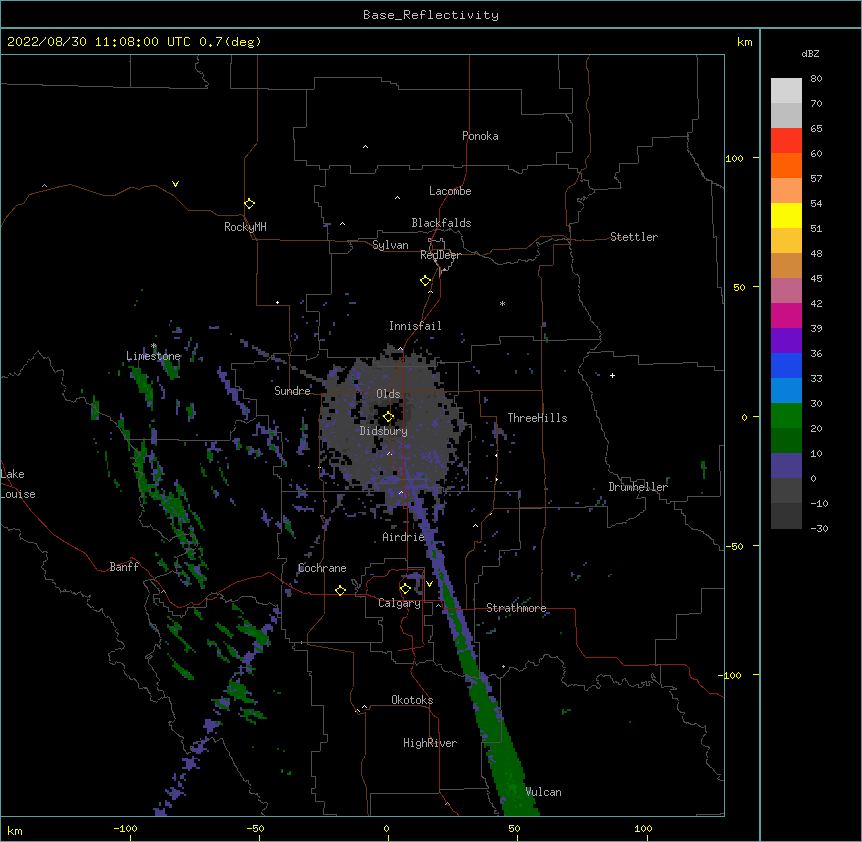Click the dBZ unit label above the legend
Image resolution: width=862 pixels, height=842 pixels.
point(810,53)
